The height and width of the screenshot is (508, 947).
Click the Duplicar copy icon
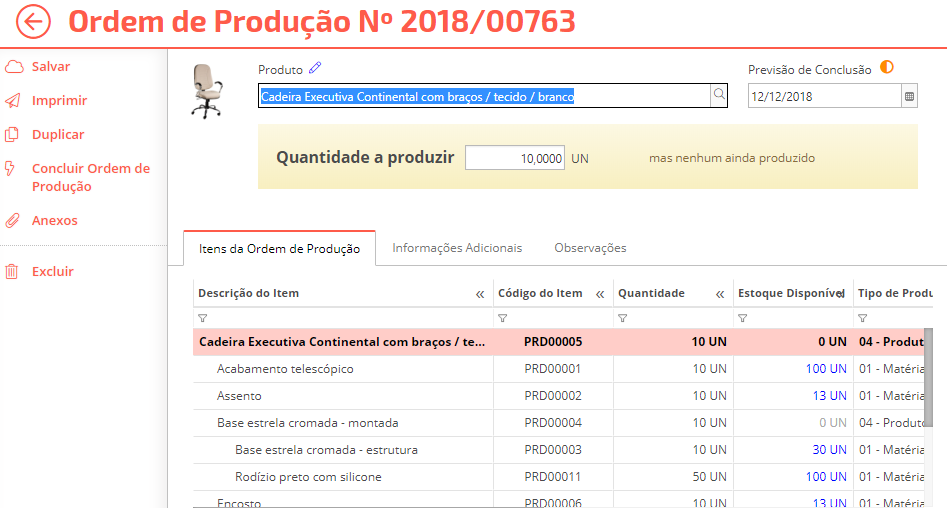click(14, 135)
